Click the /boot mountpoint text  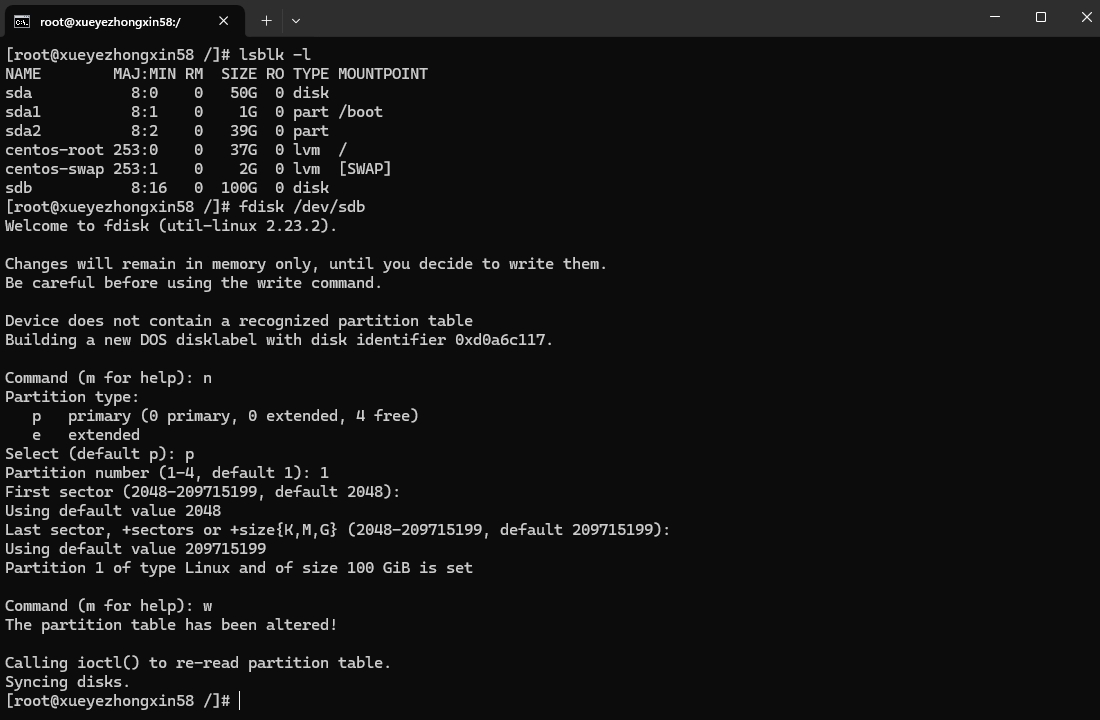point(360,112)
